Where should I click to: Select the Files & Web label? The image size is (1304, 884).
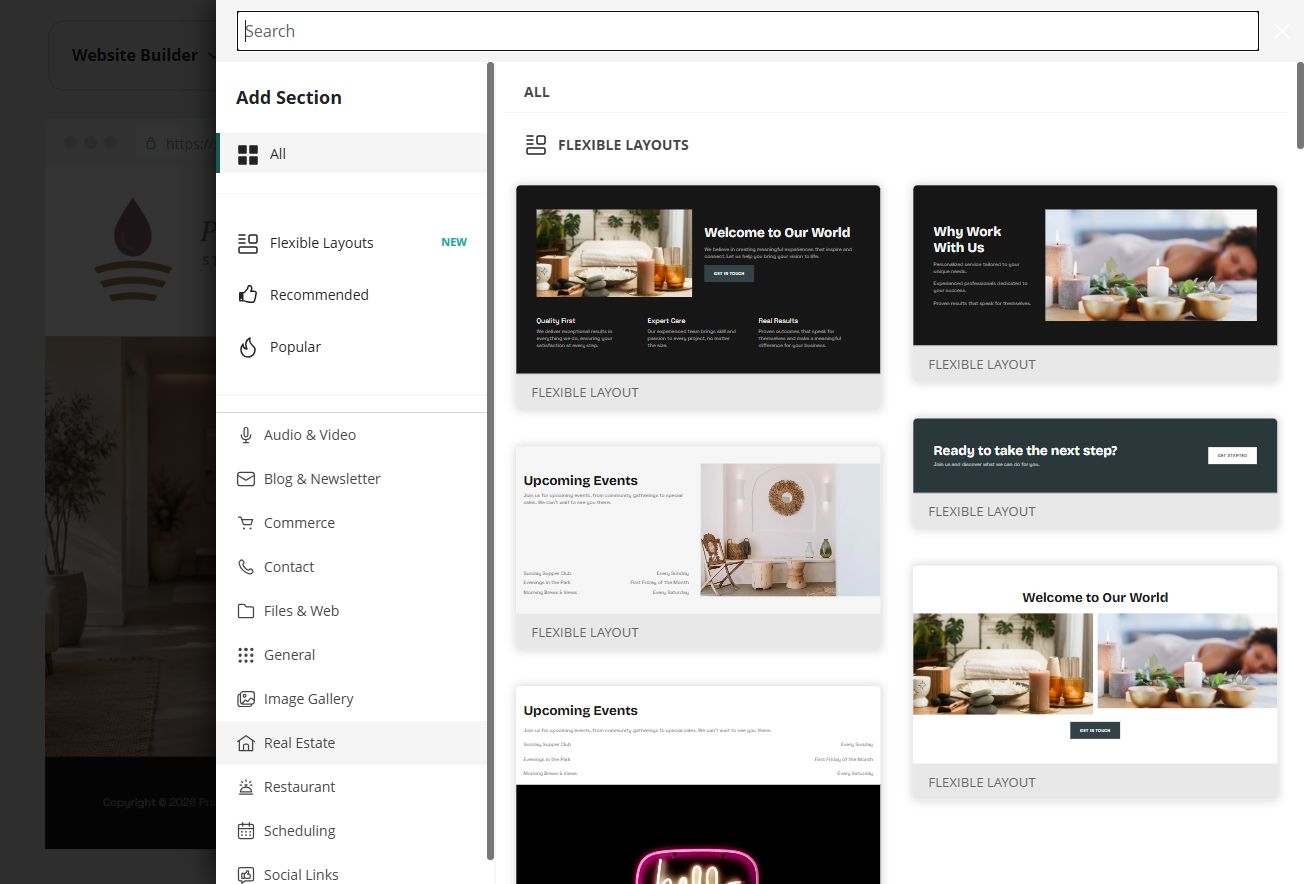pos(301,611)
